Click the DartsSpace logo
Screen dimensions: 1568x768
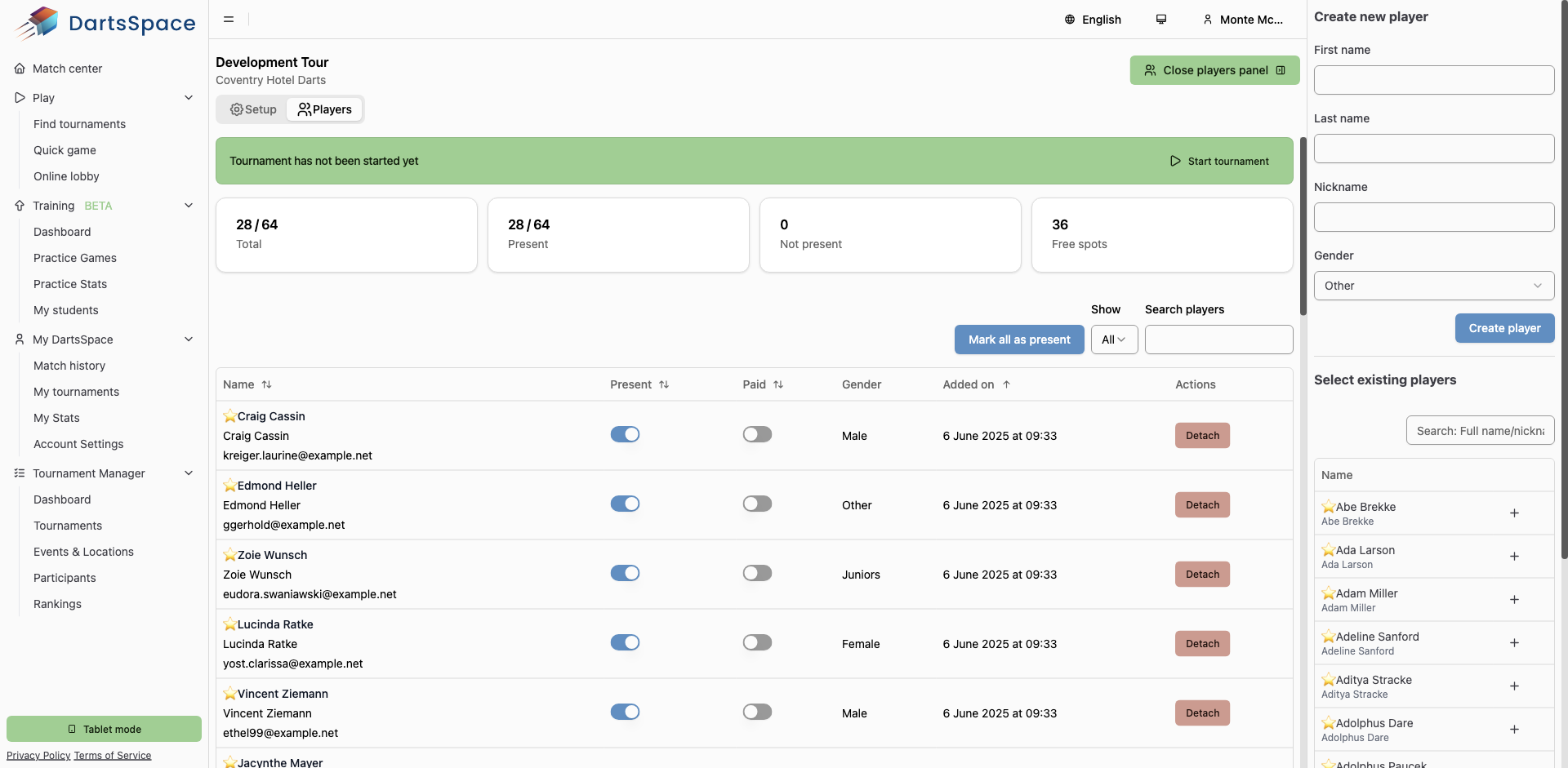[x=105, y=23]
